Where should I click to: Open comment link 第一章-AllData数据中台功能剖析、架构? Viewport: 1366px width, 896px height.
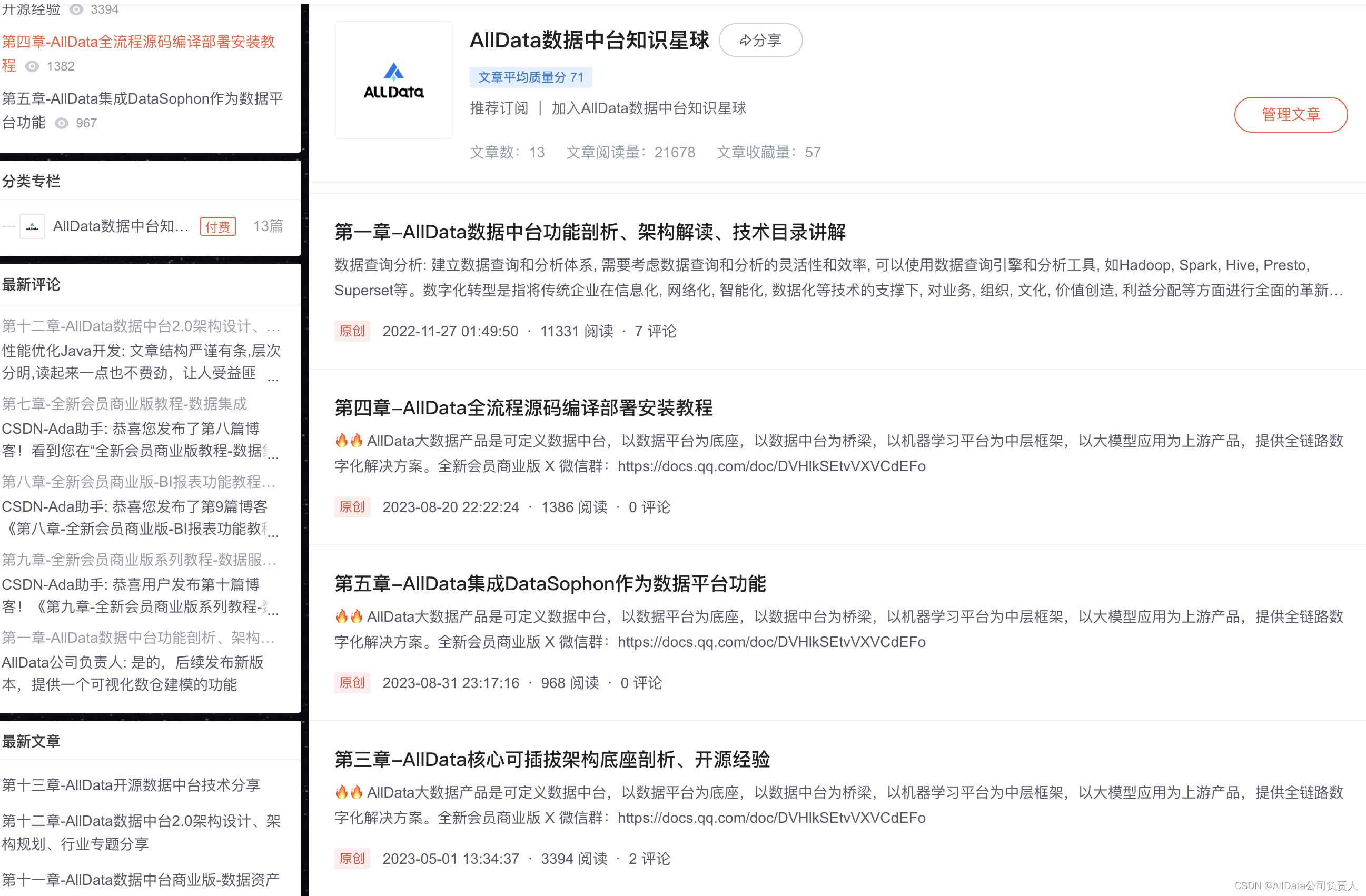coord(138,638)
